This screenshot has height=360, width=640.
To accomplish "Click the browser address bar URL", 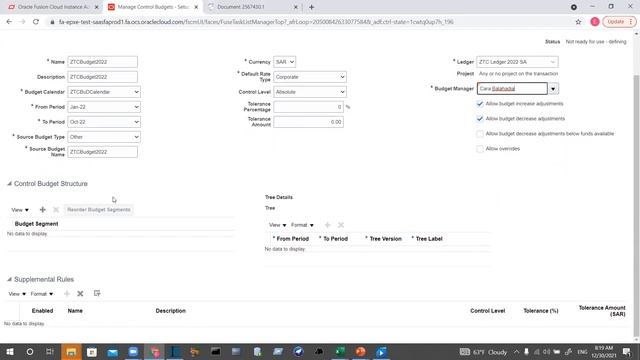I will point(256,22).
